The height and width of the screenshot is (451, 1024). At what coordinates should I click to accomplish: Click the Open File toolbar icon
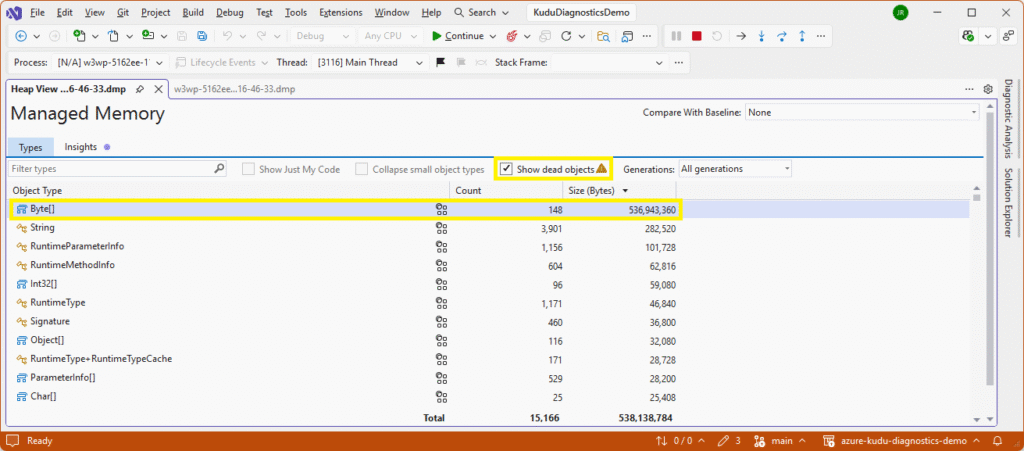114,37
